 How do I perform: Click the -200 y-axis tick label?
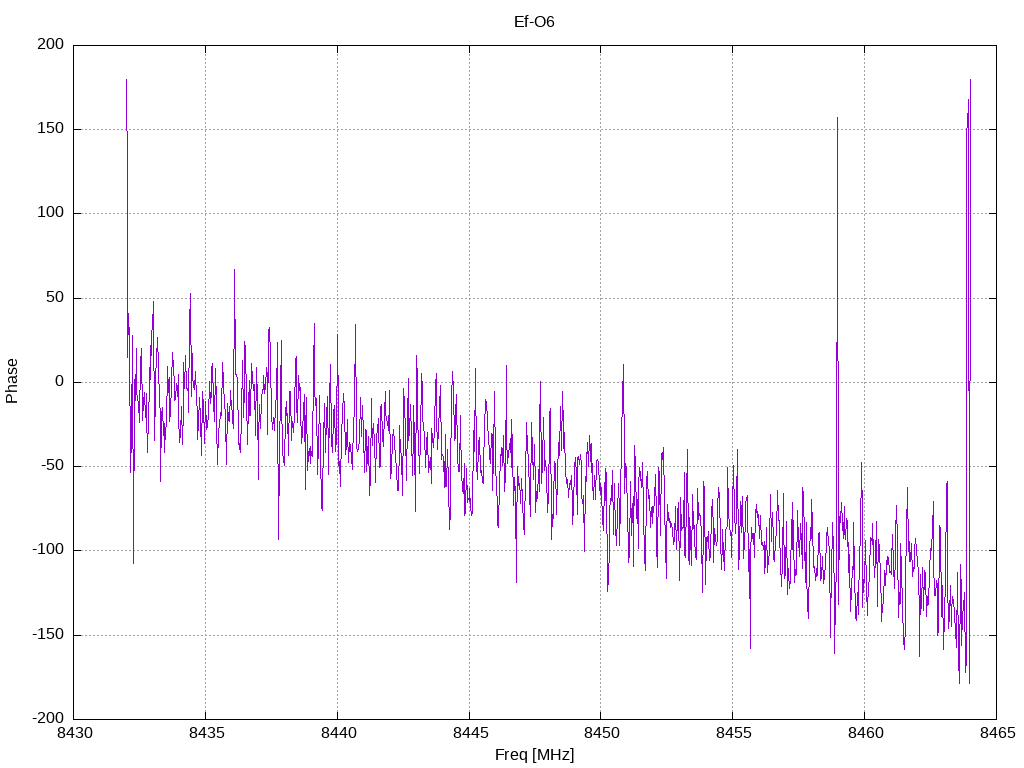pos(48,719)
